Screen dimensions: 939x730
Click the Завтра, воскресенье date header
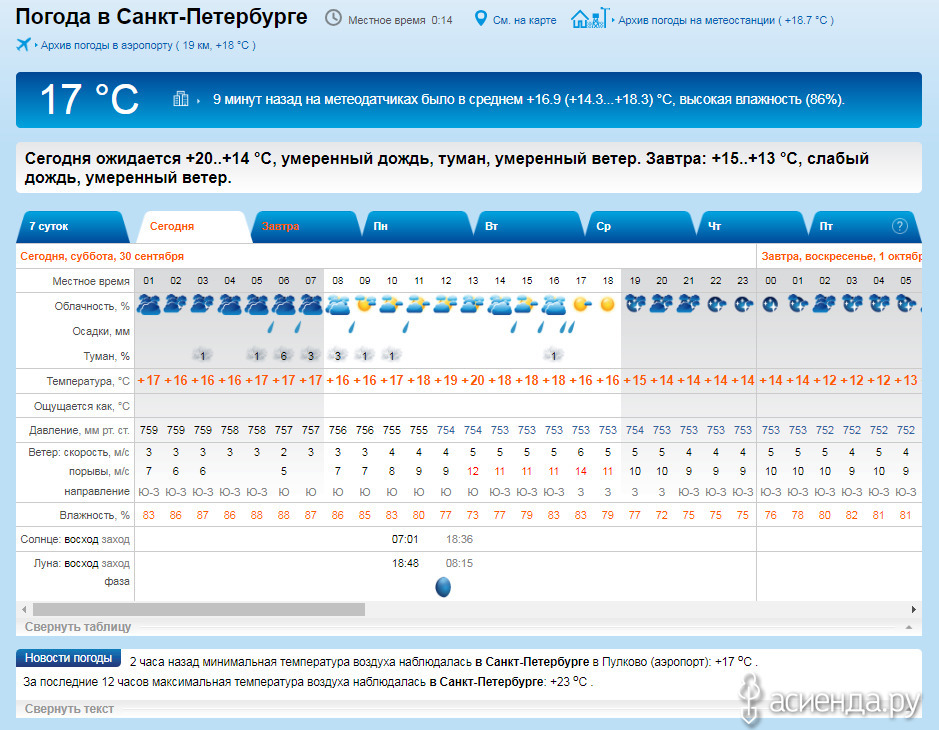point(841,256)
